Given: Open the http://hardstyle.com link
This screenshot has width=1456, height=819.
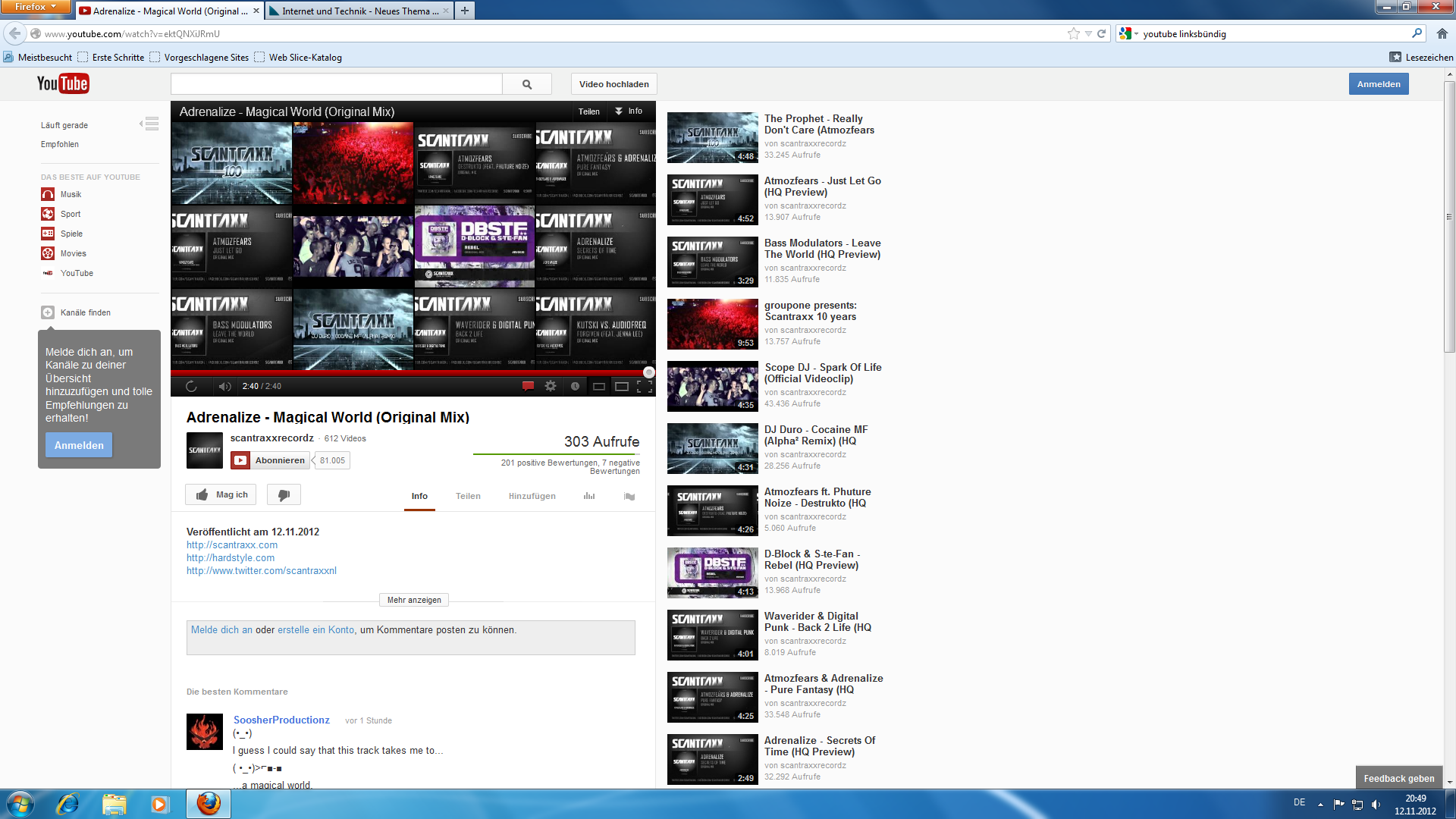Looking at the screenshot, I should coord(231,558).
